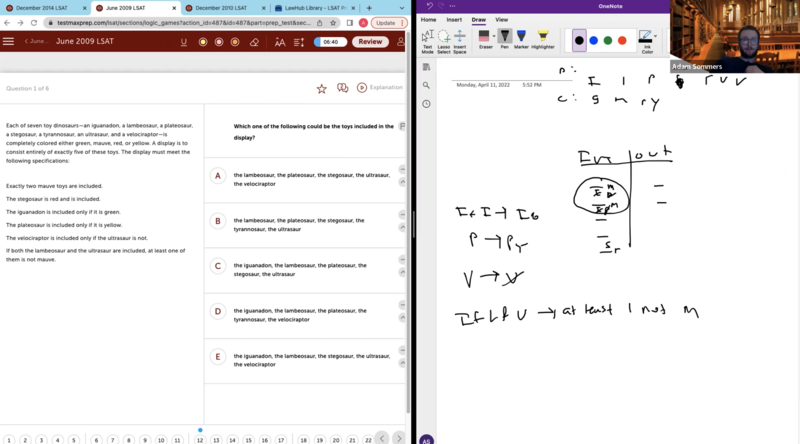Click the Review button
The width and height of the screenshot is (800, 444).
[370, 42]
